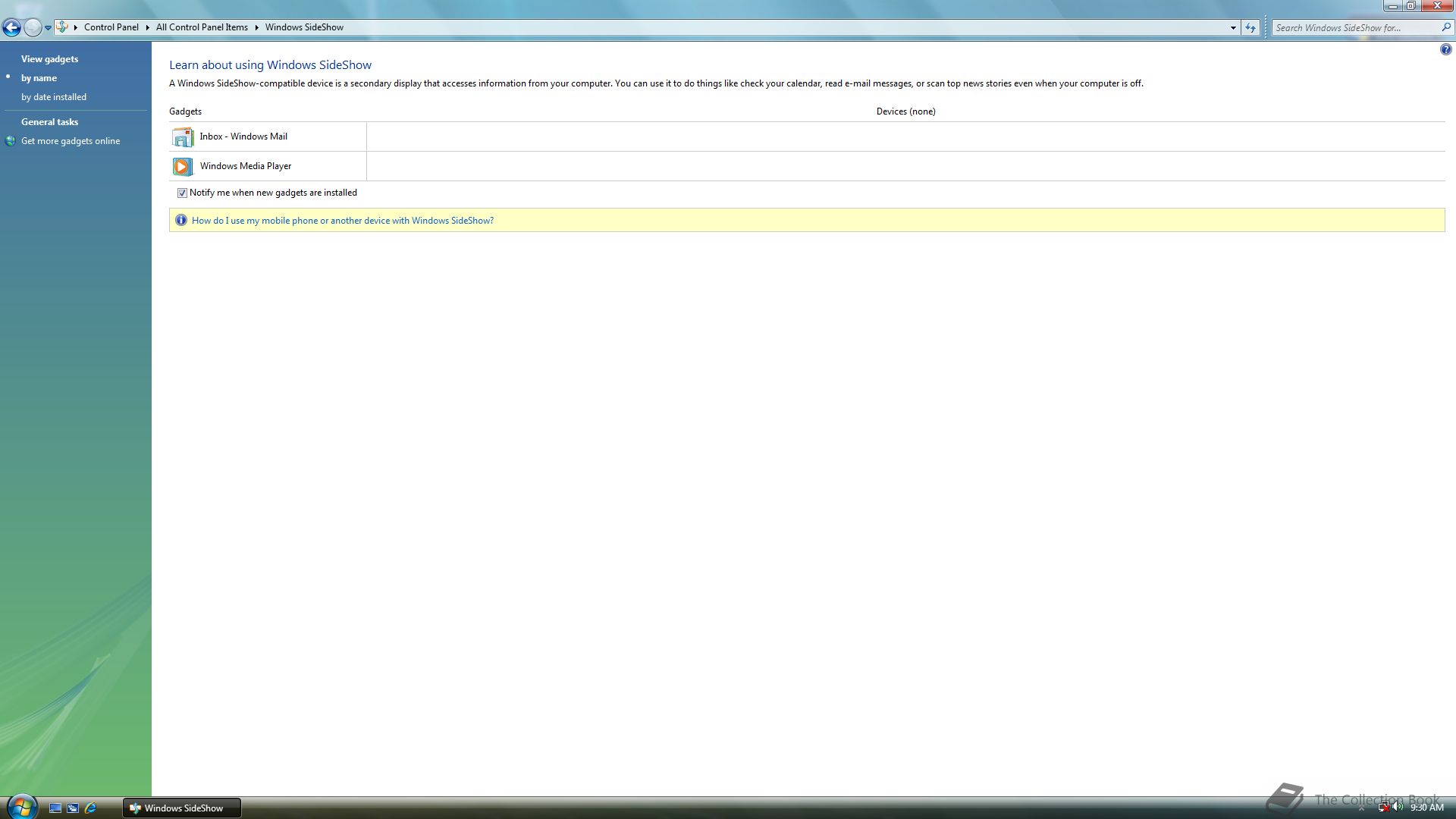1456x819 pixels.
Task: Open Switch between windows quick launch icon
Action: 73,808
